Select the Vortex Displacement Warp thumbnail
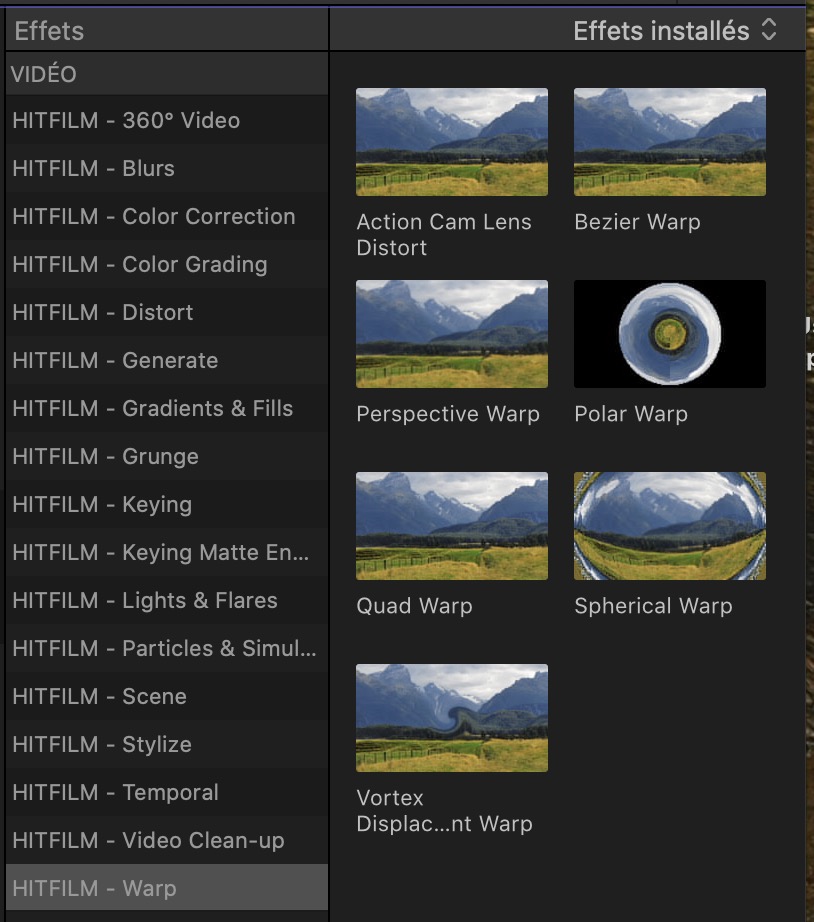 [452, 718]
